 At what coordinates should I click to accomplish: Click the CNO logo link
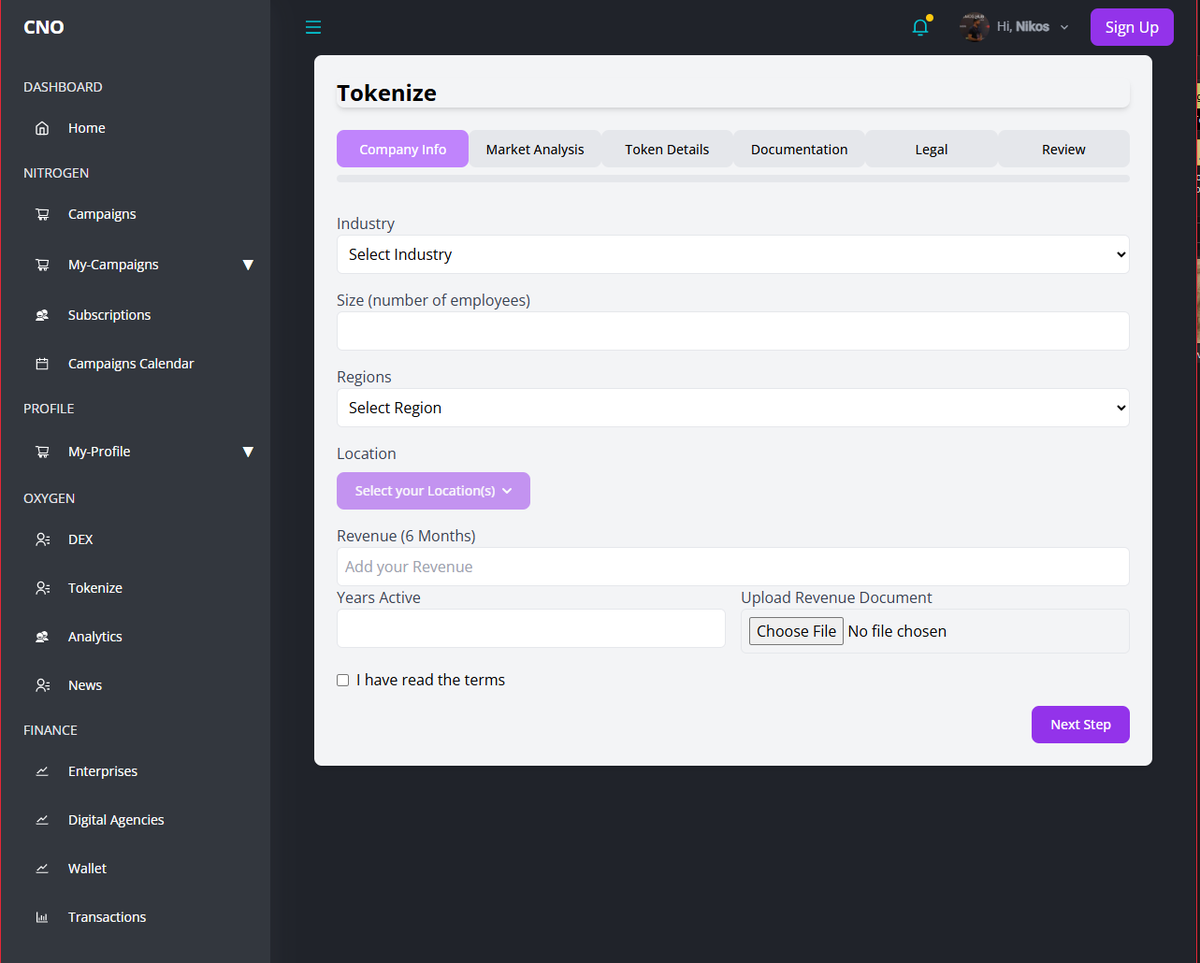[x=44, y=27]
